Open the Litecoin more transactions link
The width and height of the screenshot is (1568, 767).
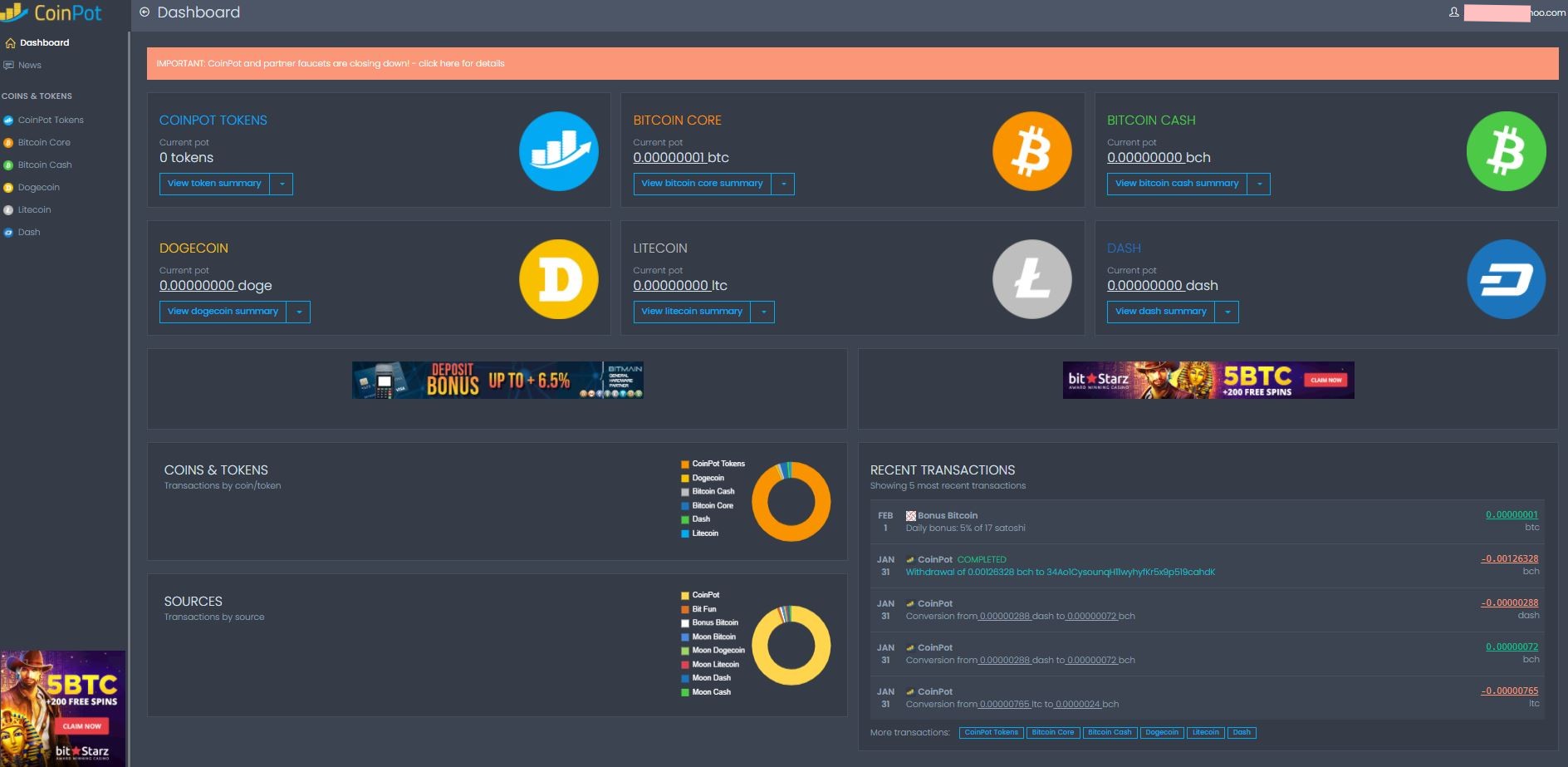(x=1206, y=733)
